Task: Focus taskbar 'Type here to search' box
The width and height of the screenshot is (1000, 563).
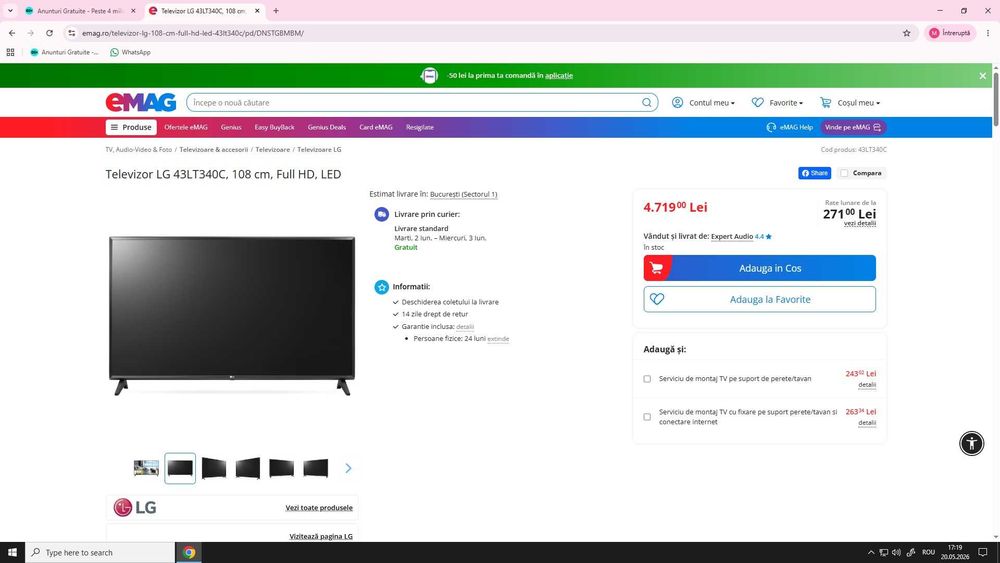Action: [x=100, y=552]
